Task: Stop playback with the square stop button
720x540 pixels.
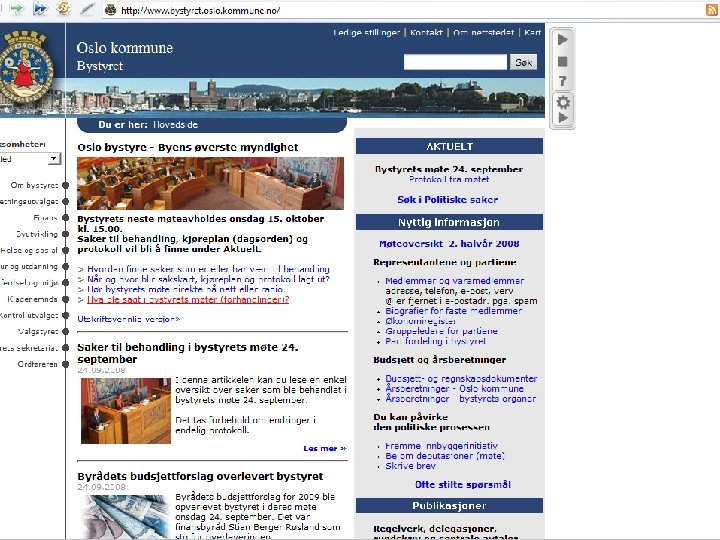Action: point(562,61)
